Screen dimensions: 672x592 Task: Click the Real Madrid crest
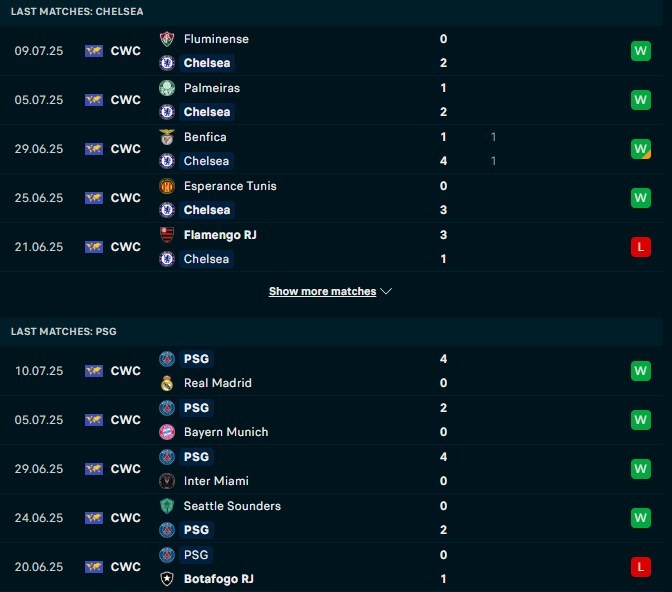(167, 383)
